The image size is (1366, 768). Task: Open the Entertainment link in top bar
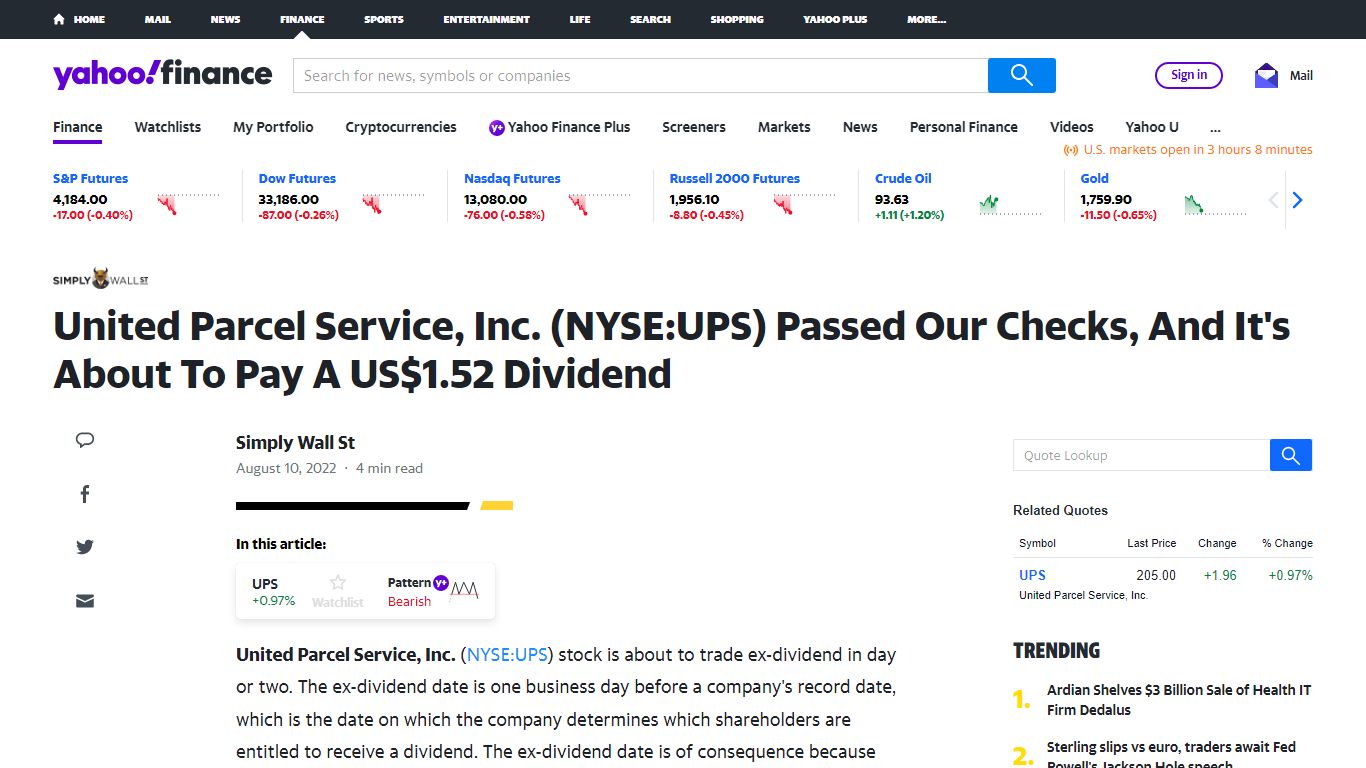pos(487,19)
